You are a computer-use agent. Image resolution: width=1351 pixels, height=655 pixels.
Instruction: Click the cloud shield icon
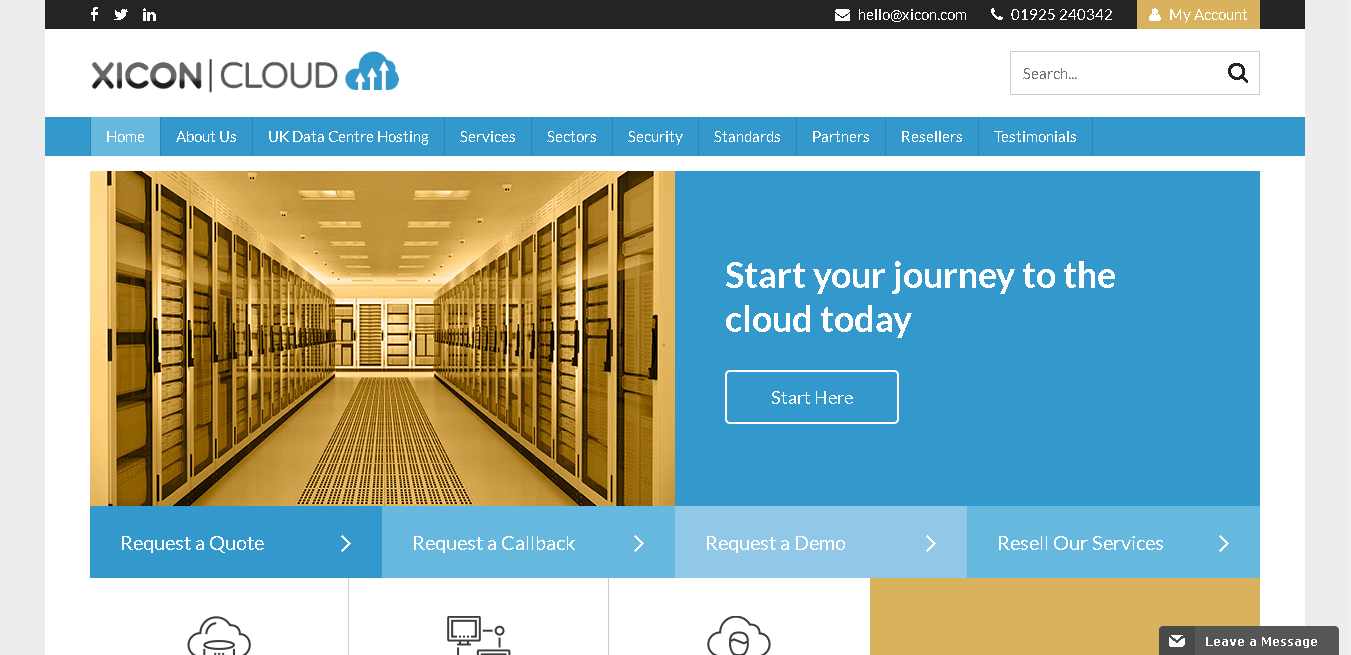(x=739, y=635)
